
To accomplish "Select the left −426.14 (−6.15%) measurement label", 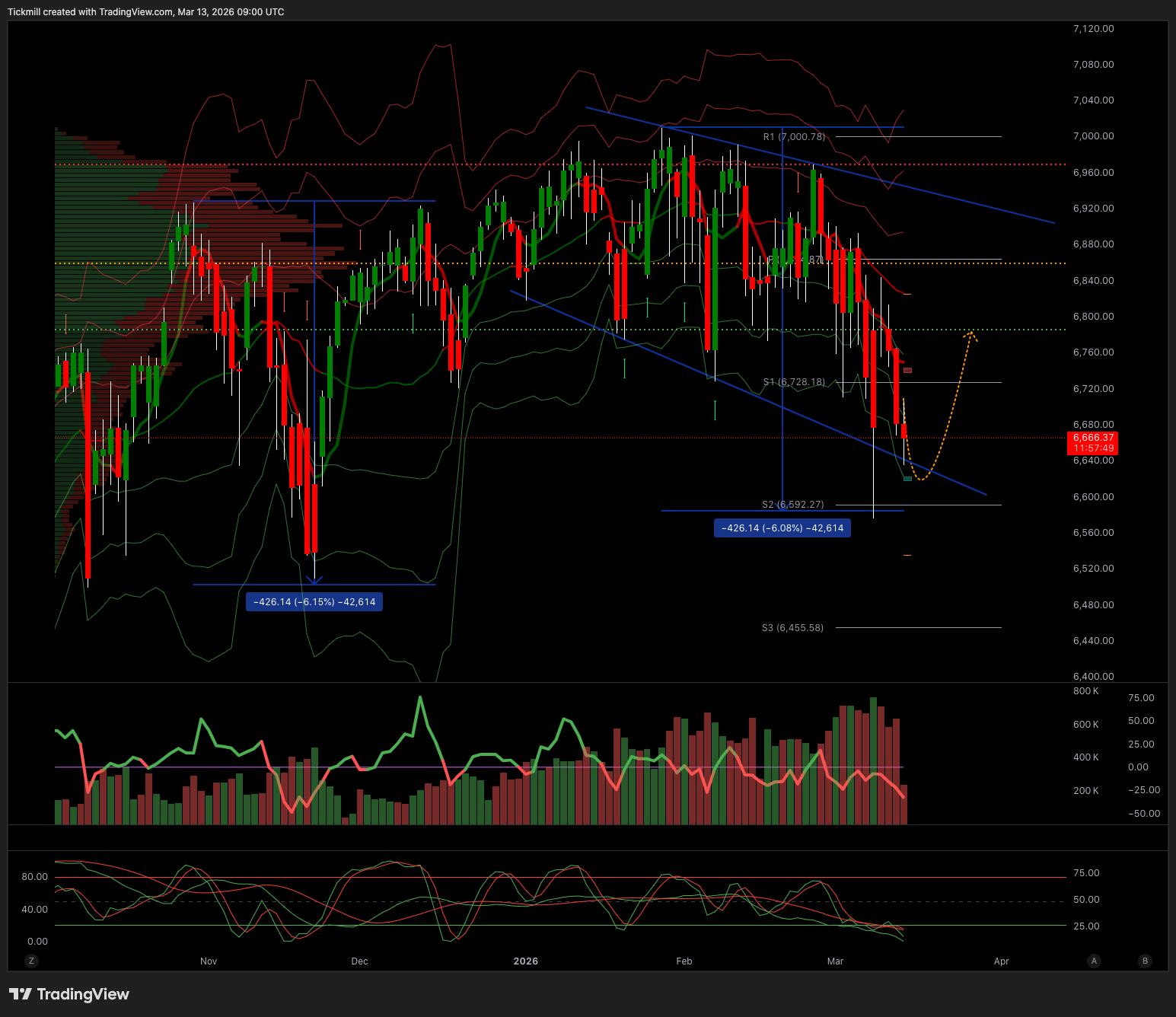I will pyautogui.click(x=314, y=602).
